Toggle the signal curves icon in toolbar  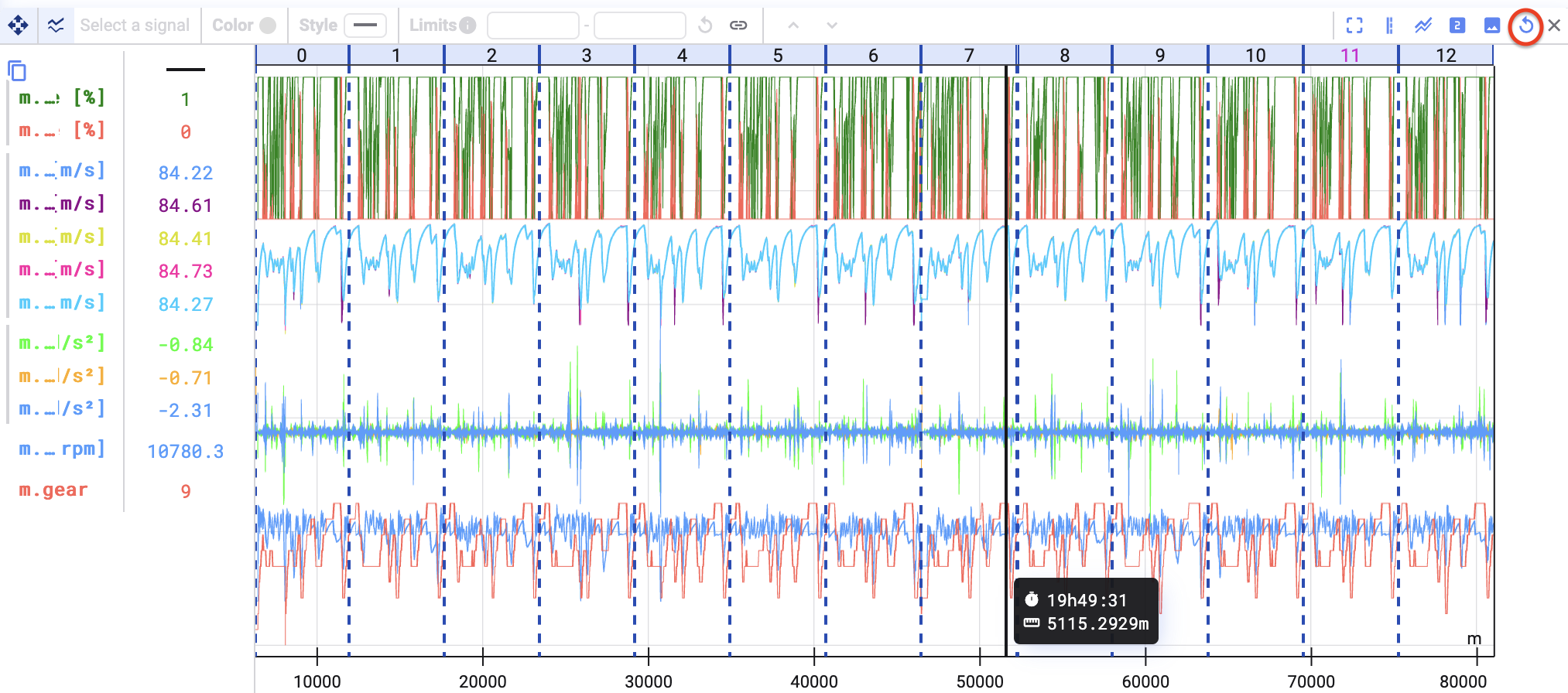tap(56, 26)
